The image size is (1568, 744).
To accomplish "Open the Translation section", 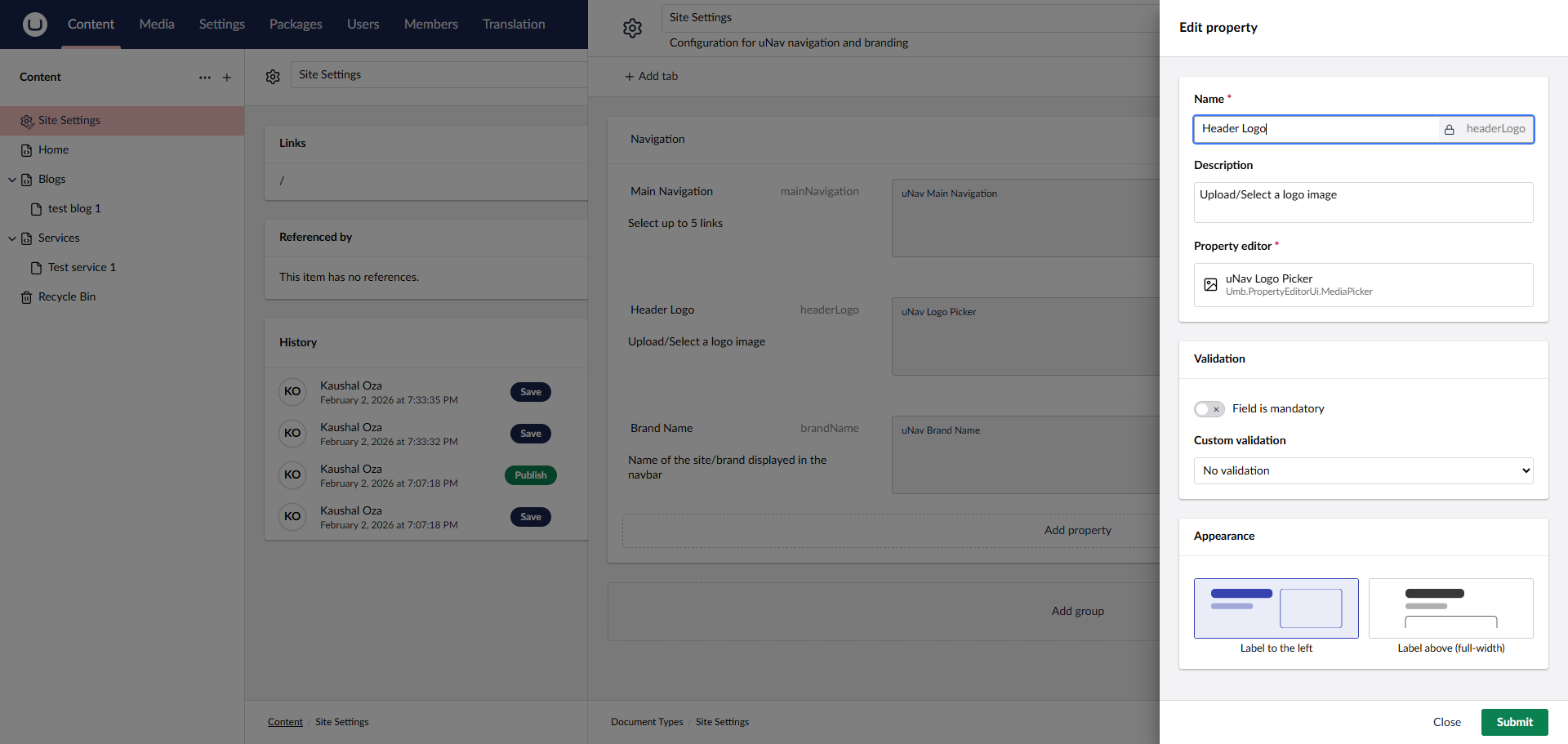I will pyautogui.click(x=514, y=25).
